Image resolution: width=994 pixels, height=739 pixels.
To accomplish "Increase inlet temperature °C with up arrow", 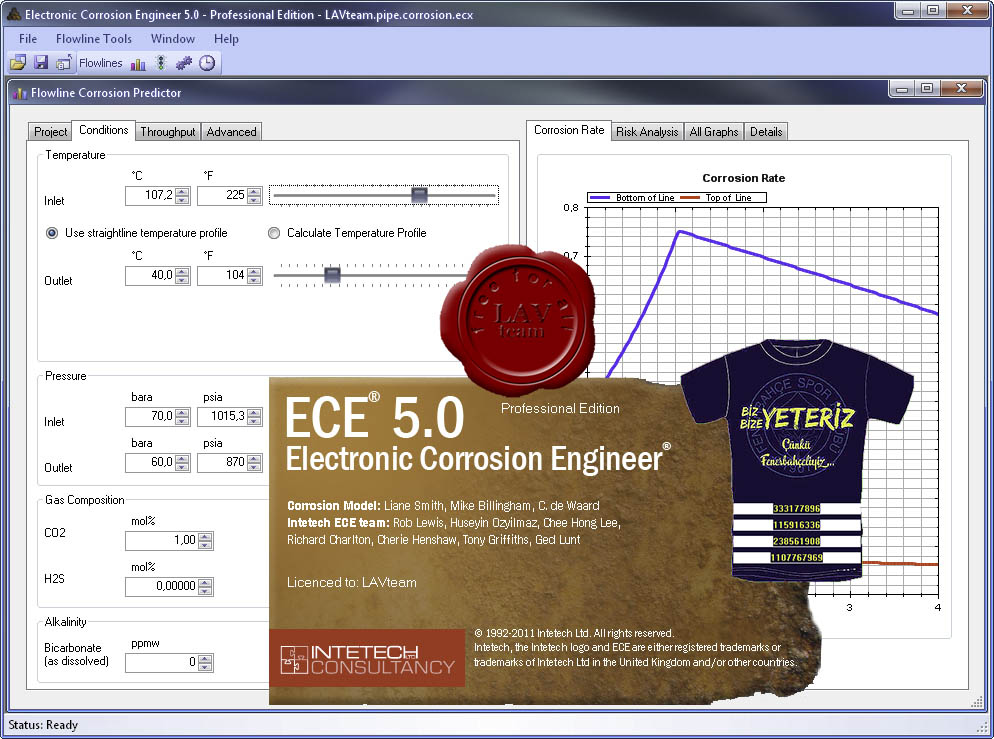I will point(183,191).
